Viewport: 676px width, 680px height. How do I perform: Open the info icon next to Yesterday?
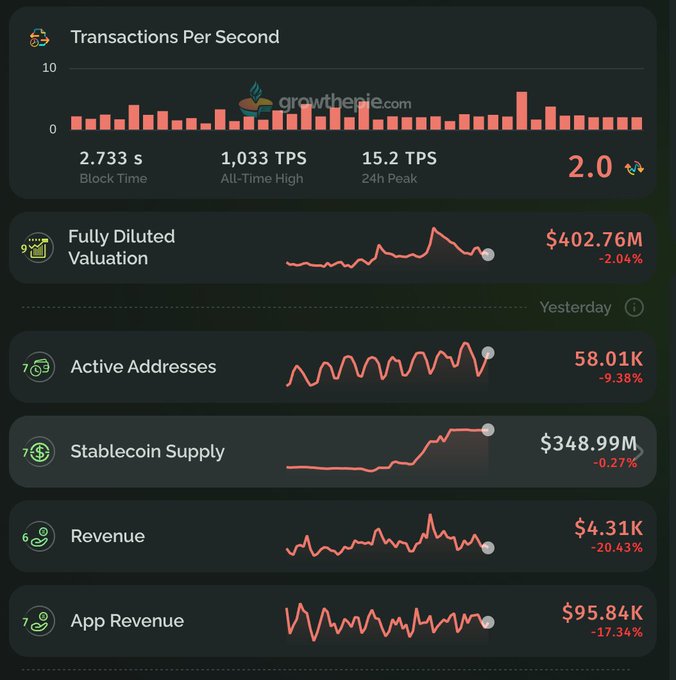pos(634,307)
